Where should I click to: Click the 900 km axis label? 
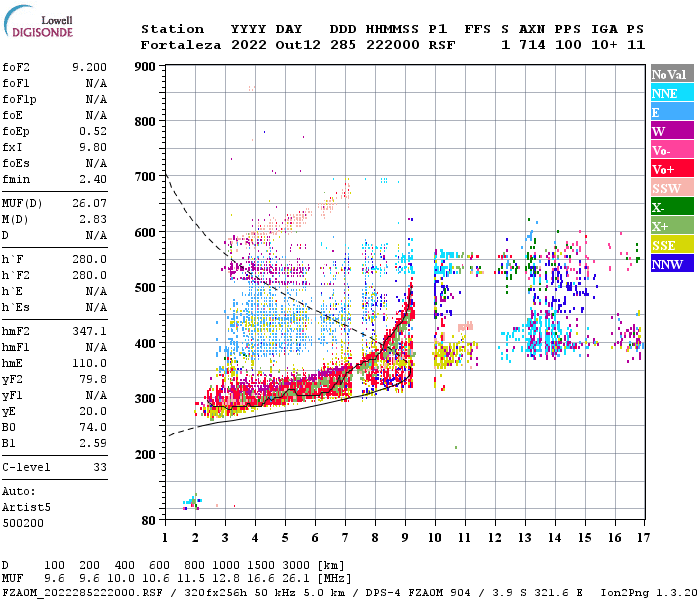coord(146,67)
